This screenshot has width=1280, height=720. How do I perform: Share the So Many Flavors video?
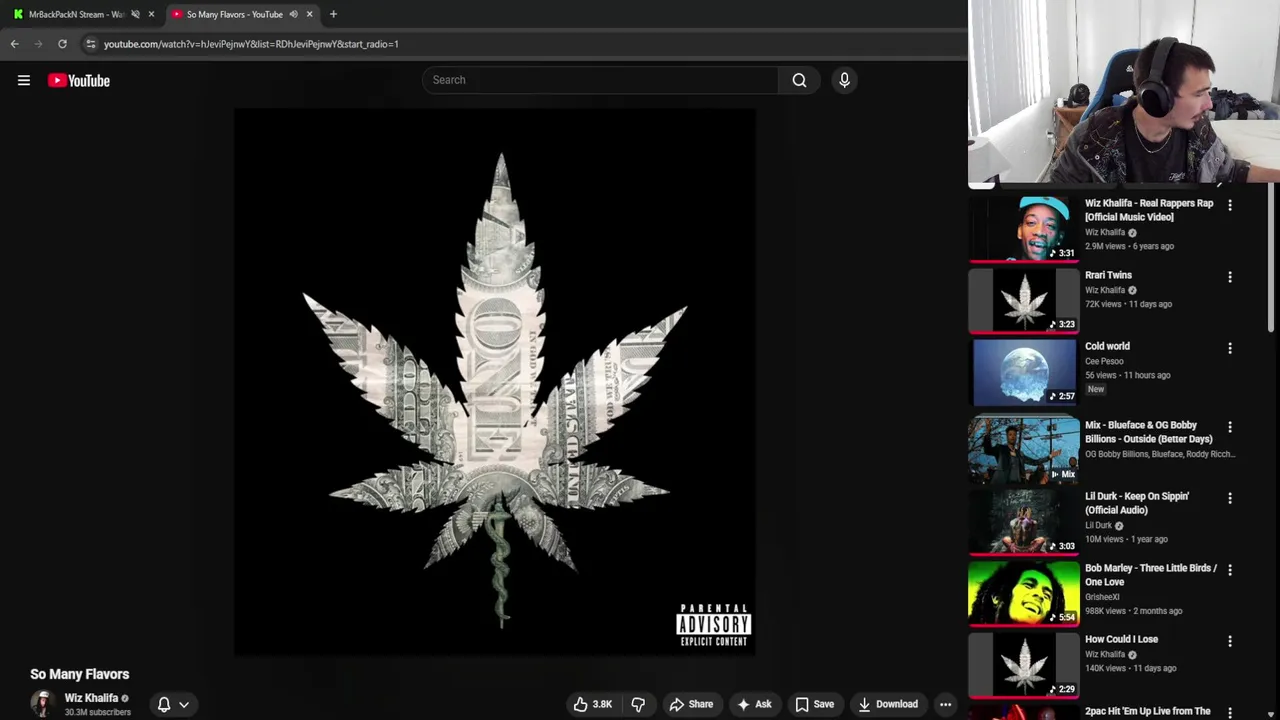point(691,704)
